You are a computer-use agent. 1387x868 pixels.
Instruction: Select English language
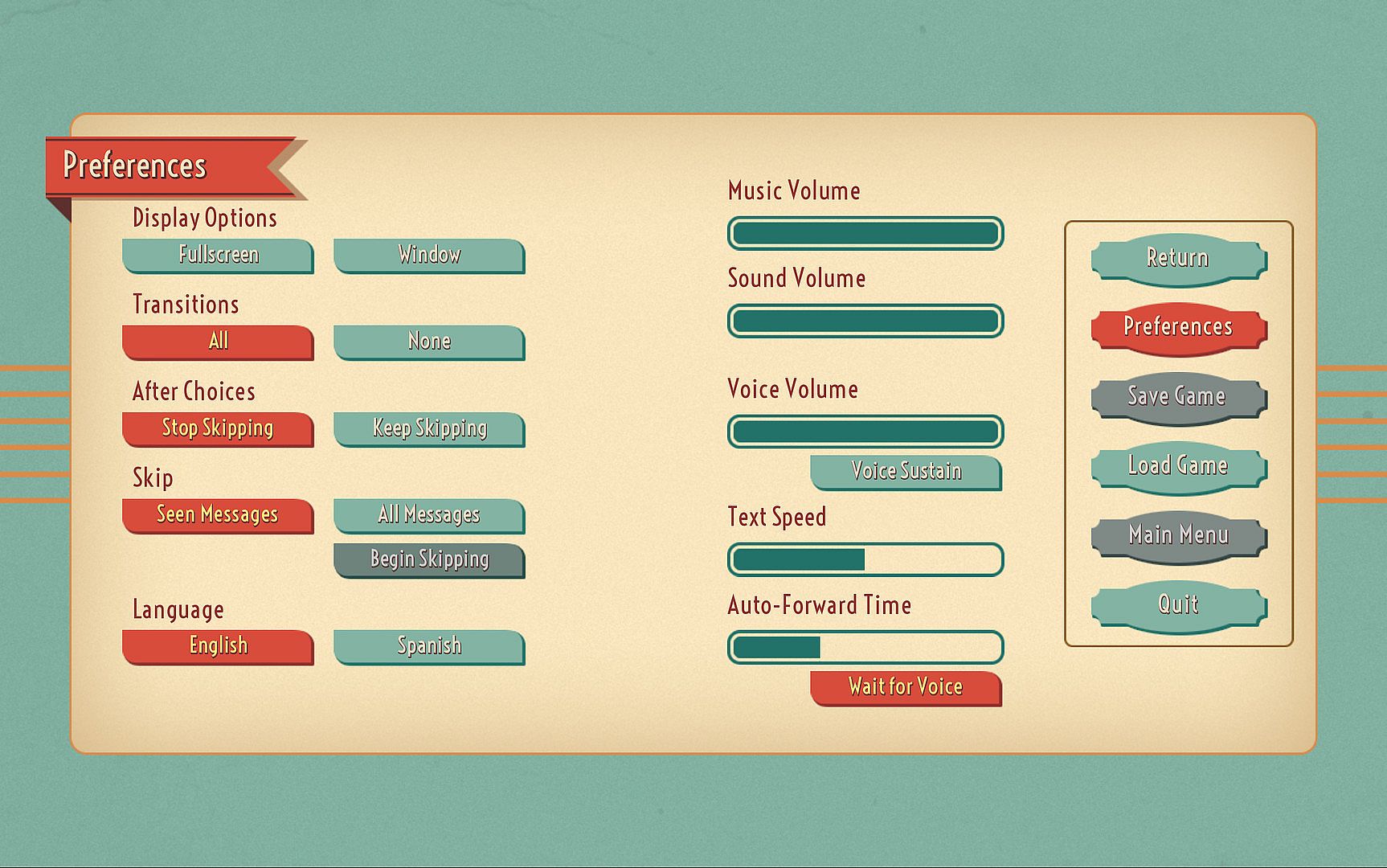pyautogui.click(x=218, y=647)
